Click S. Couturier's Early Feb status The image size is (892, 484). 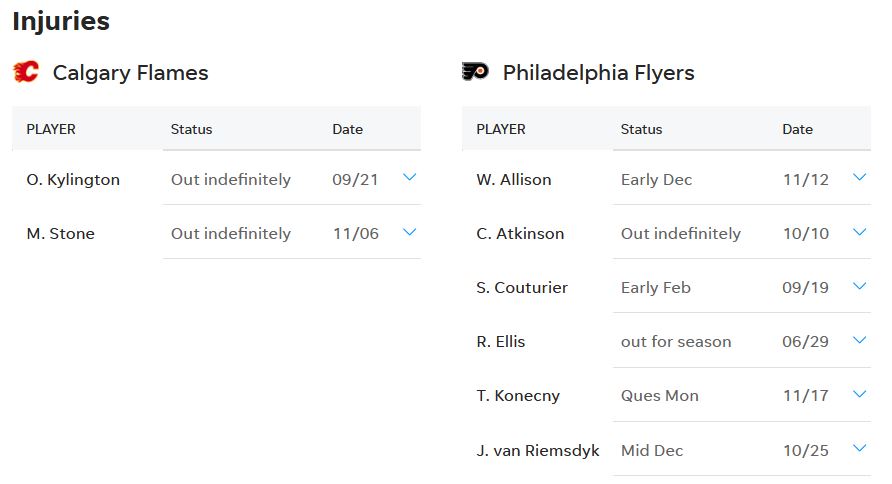pyautogui.click(x=655, y=288)
